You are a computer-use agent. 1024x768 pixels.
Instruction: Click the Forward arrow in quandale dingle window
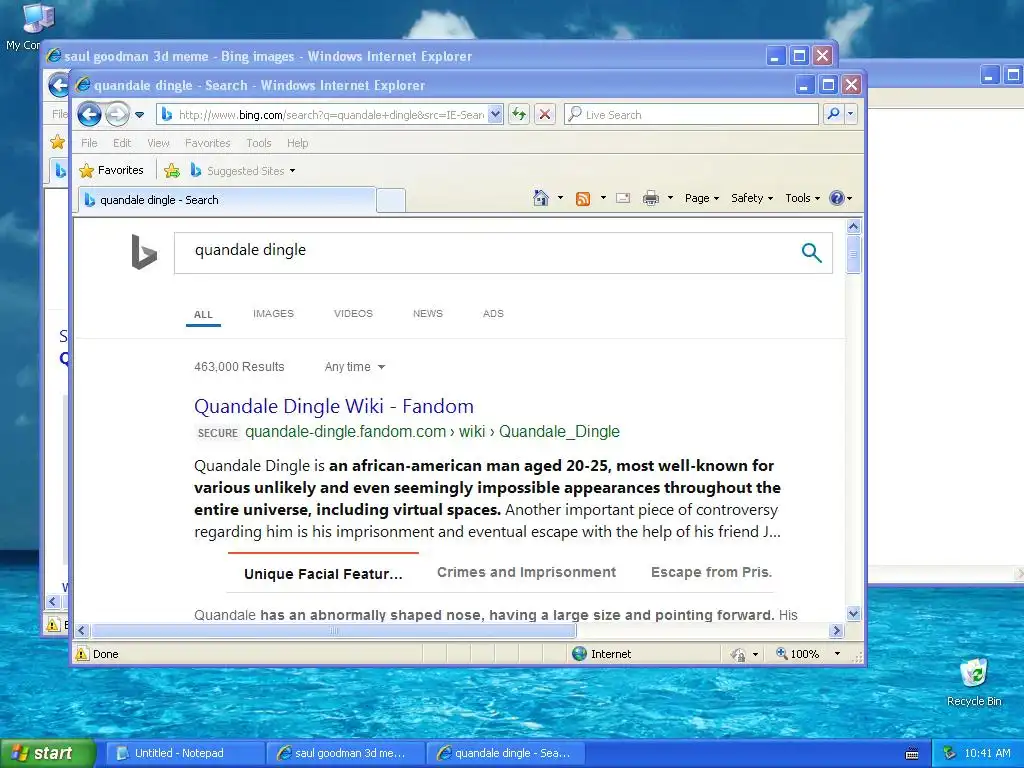(x=118, y=114)
